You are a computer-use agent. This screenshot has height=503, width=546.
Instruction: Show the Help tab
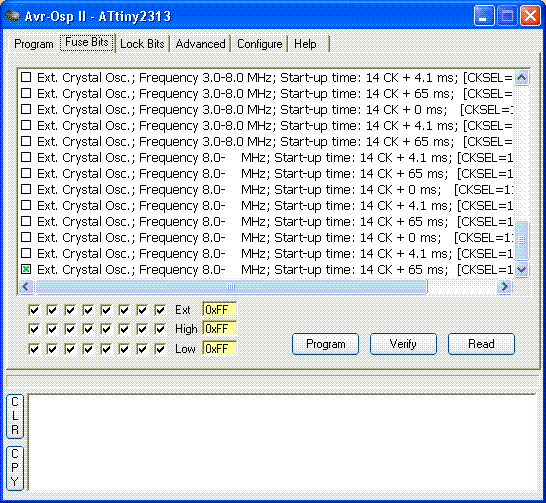coord(305,44)
